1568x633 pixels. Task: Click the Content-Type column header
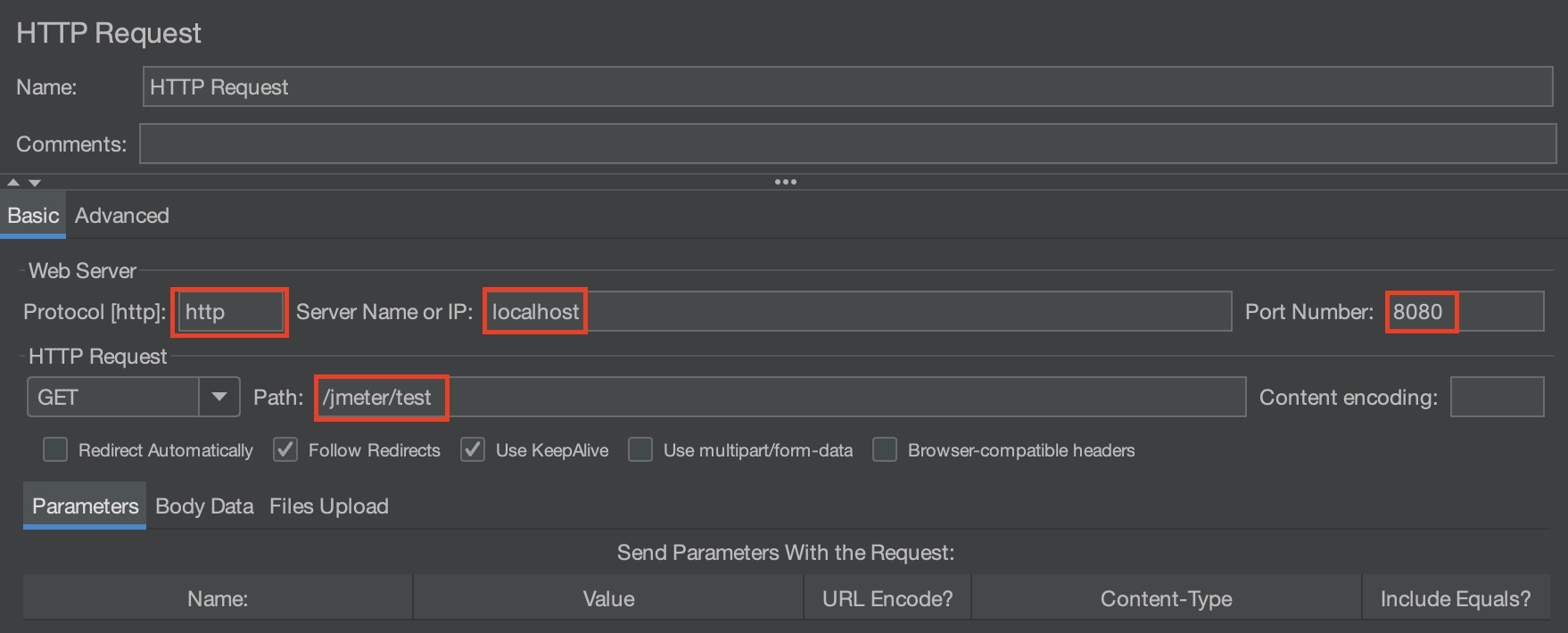[1167, 598]
